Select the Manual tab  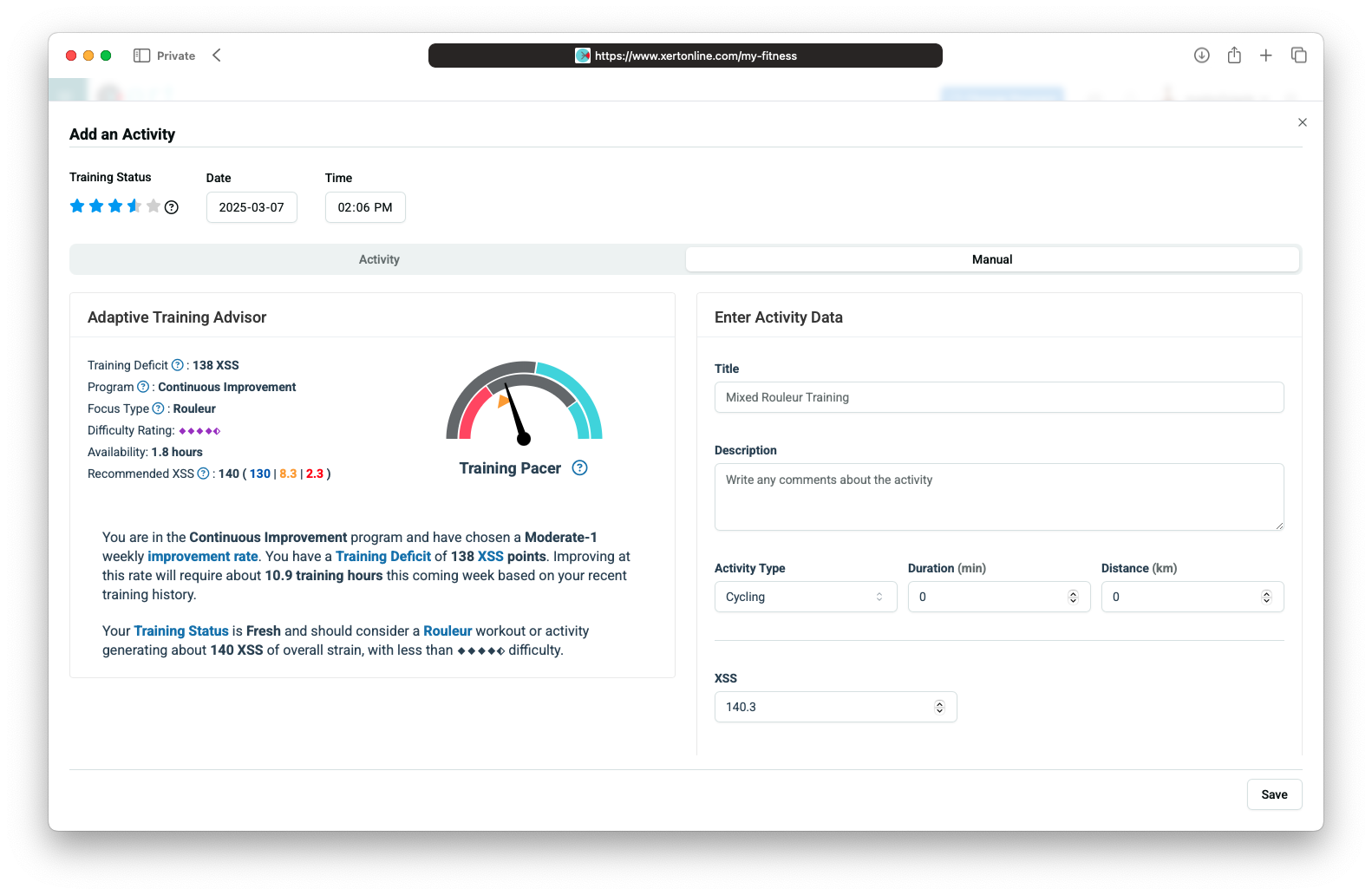[x=992, y=259]
